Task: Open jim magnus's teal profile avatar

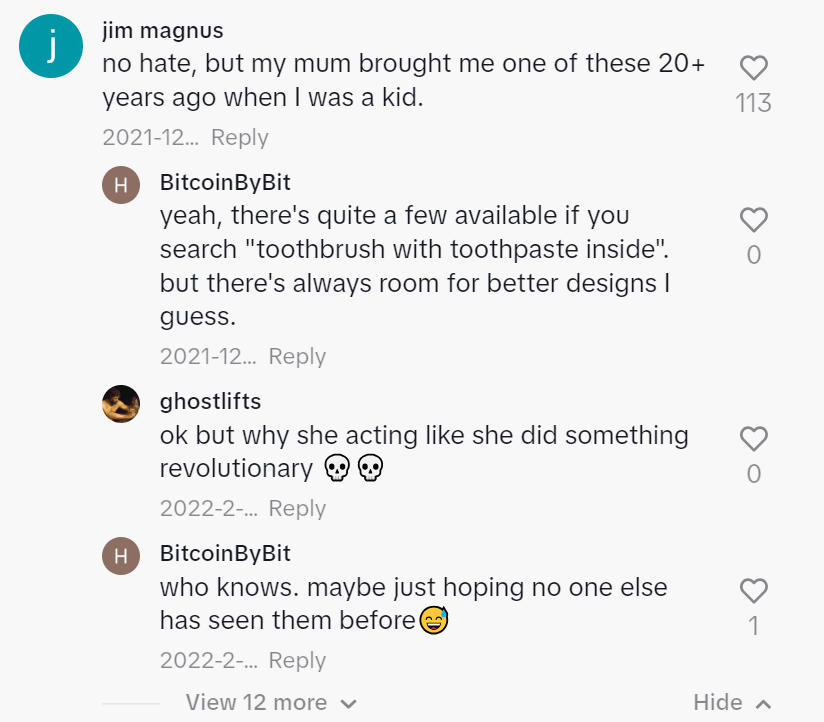Action: click(50, 48)
